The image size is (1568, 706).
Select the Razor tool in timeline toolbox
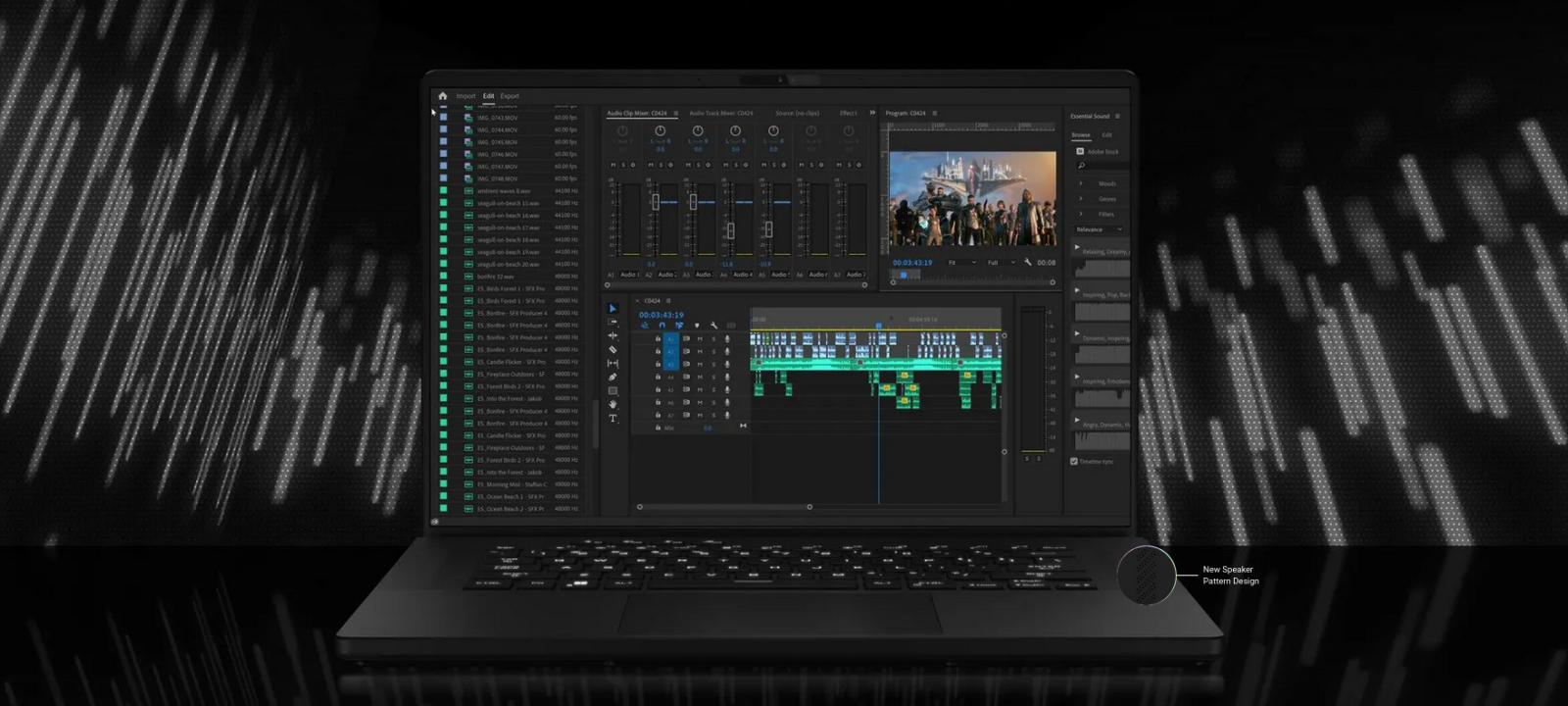click(x=612, y=349)
